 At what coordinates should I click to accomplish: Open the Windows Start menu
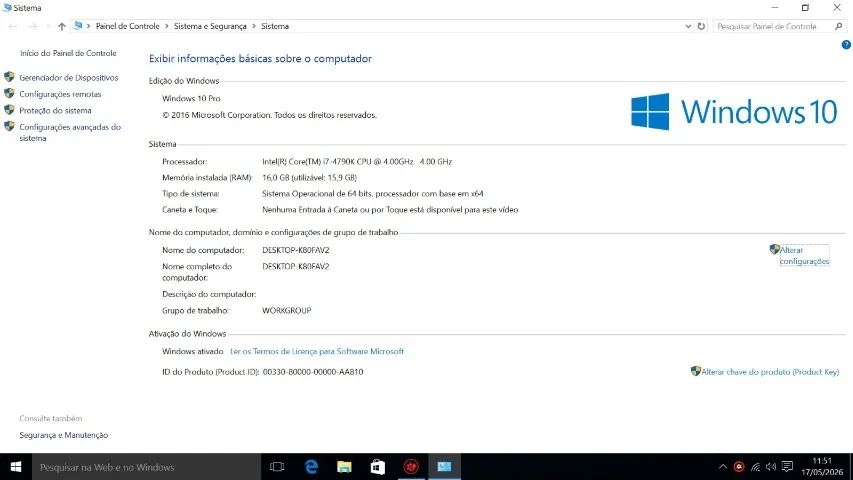[16, 467]
